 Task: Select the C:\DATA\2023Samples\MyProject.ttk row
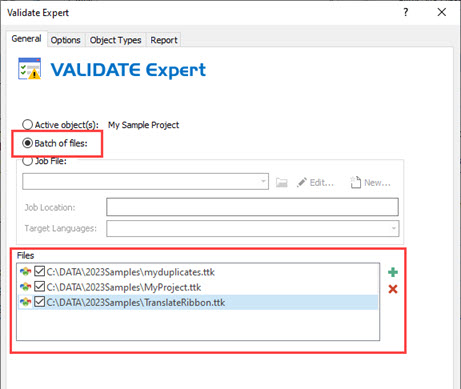pos(198,287)
